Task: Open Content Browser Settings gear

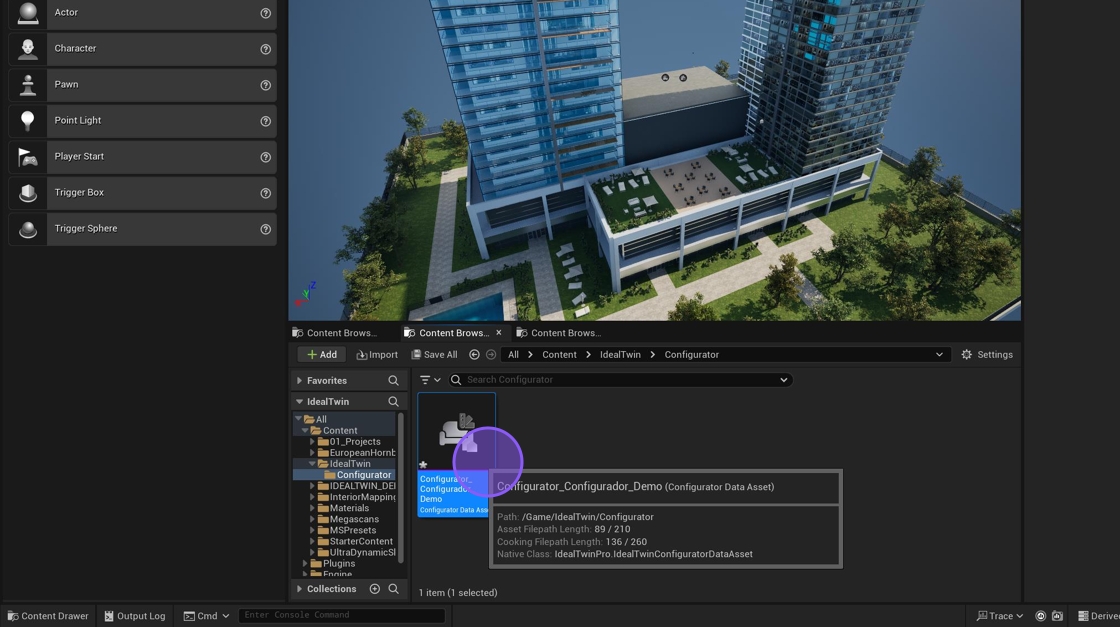Action: (x=966, y=355)
